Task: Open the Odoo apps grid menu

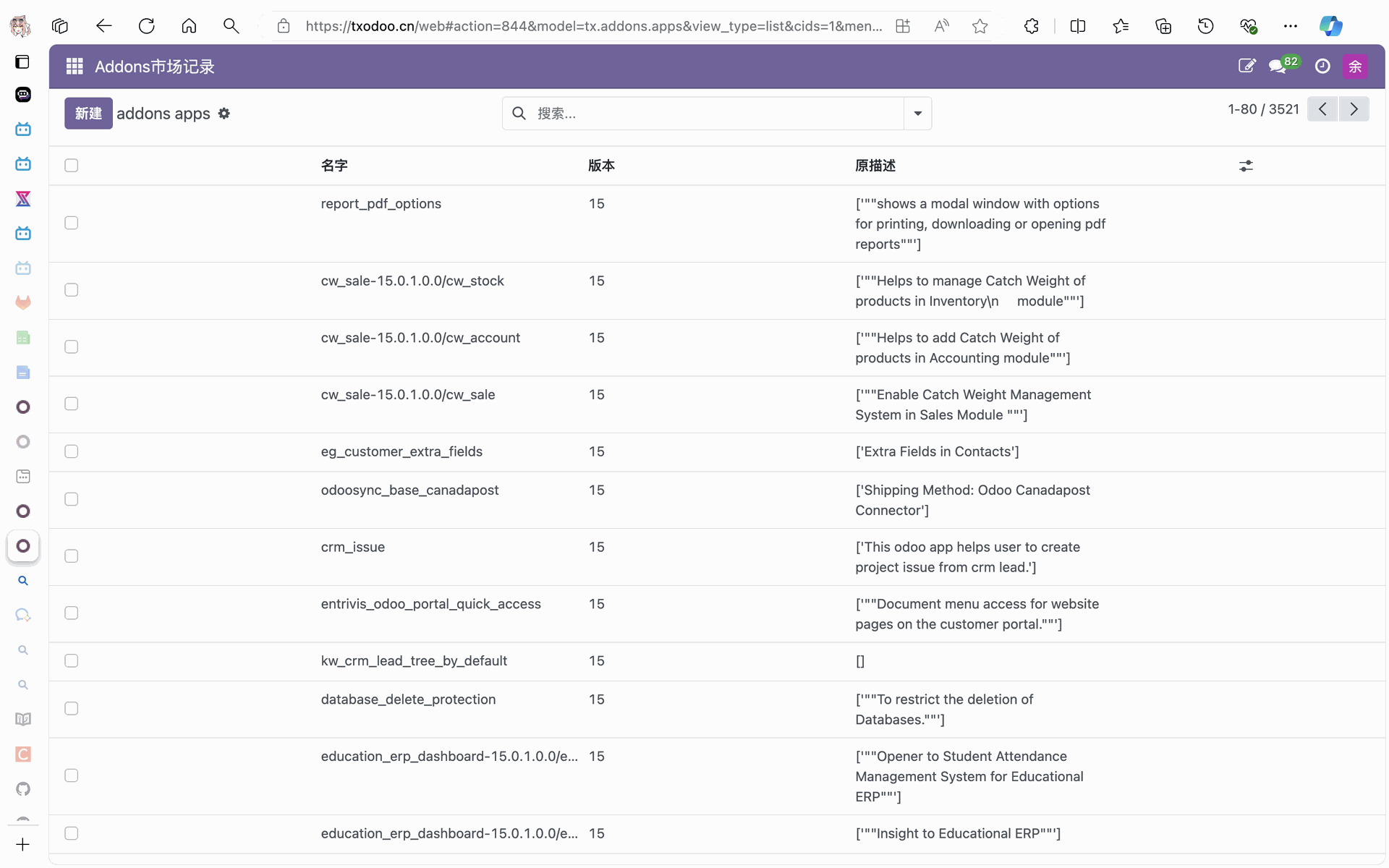Action: pos(75,67)
